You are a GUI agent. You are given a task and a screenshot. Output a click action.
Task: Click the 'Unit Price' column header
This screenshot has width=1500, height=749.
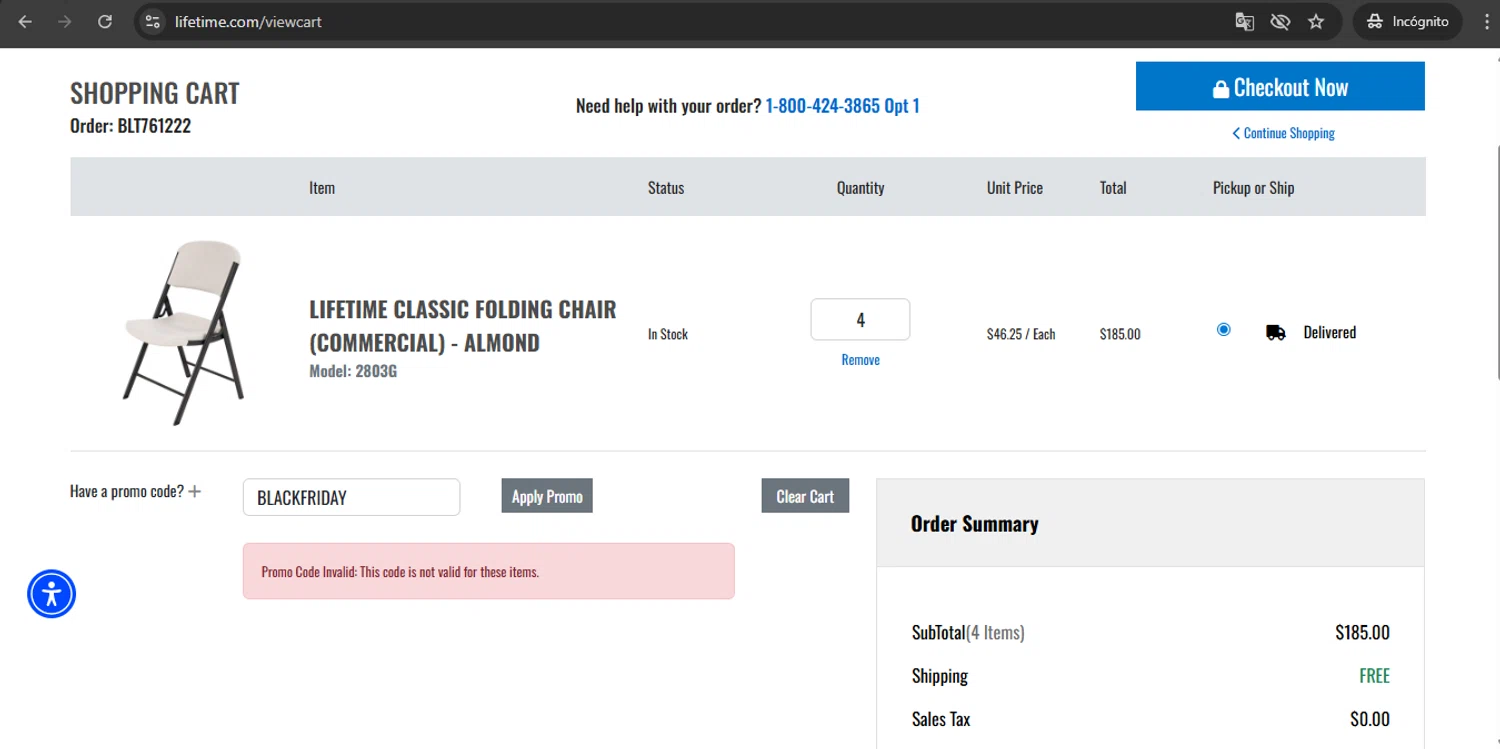click(1015, 187)
